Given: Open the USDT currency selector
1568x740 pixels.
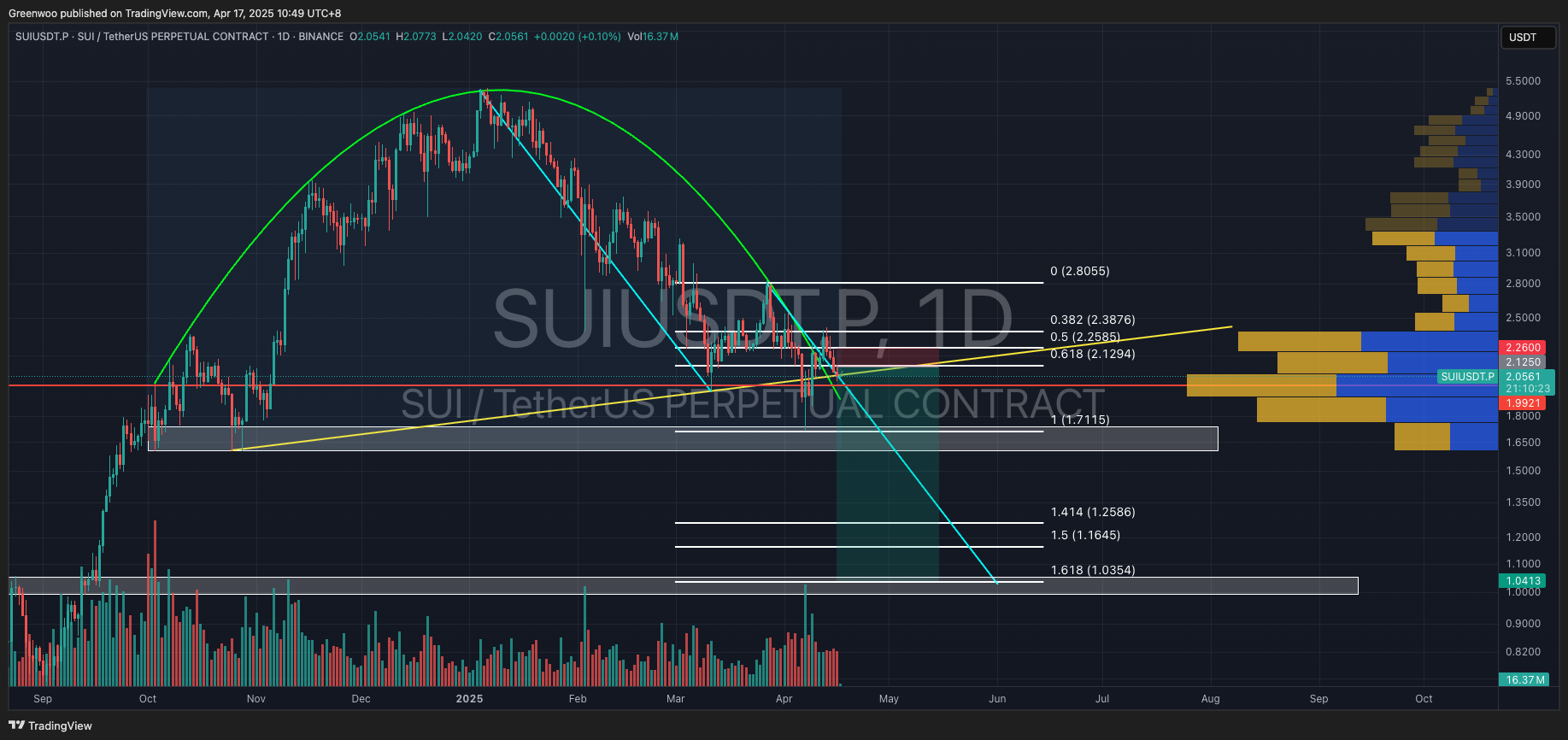Looking at the screenshot, I should [1527, 38].
